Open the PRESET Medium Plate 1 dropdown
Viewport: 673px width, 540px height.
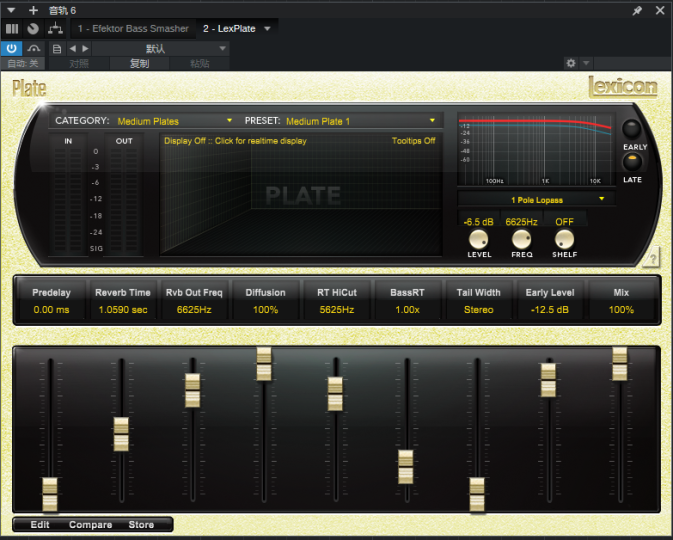pyautogui.click(x=361, y=121)
